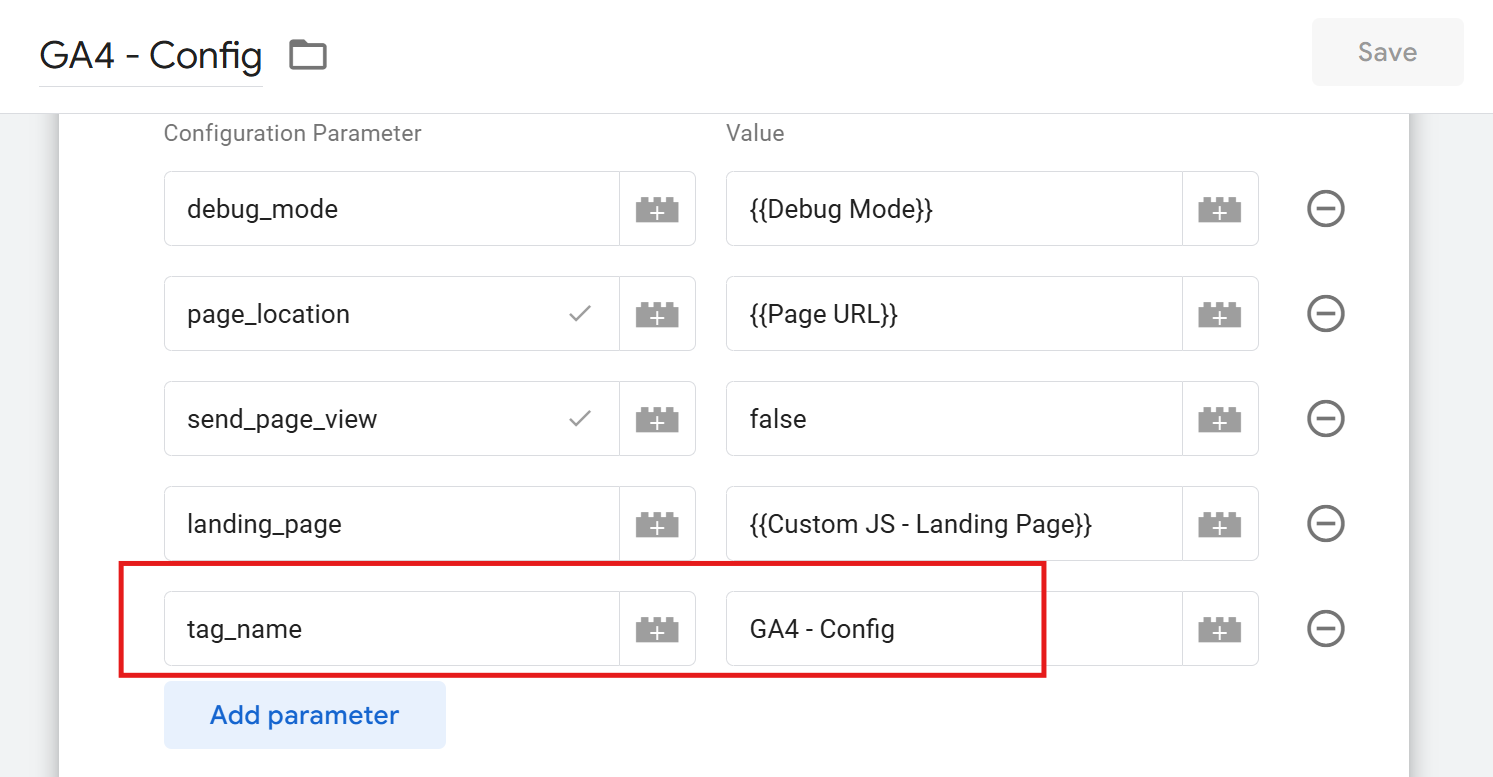Open variable picker for page_location parameter name
The width and height of the screenshot is (1493, 777).
[x=657, y=314]
